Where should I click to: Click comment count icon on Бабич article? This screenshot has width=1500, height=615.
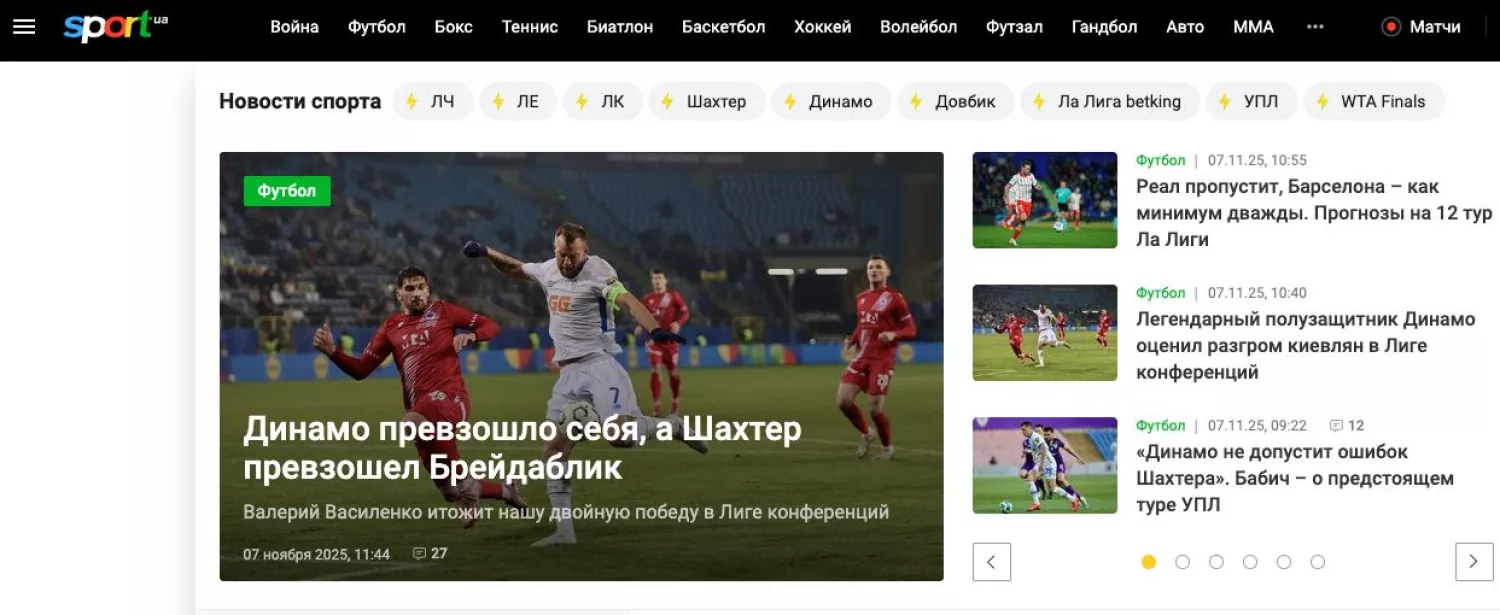[x=1336, y=425]
